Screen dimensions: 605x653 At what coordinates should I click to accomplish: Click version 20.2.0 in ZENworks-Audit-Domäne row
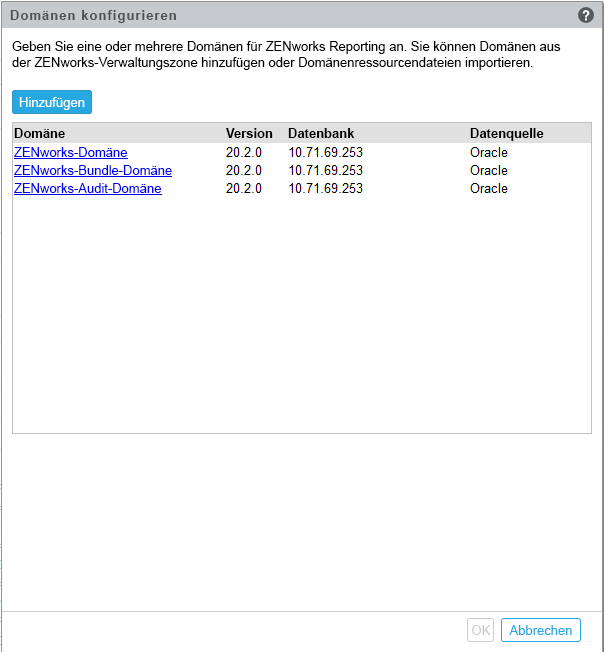pos(244,188)
